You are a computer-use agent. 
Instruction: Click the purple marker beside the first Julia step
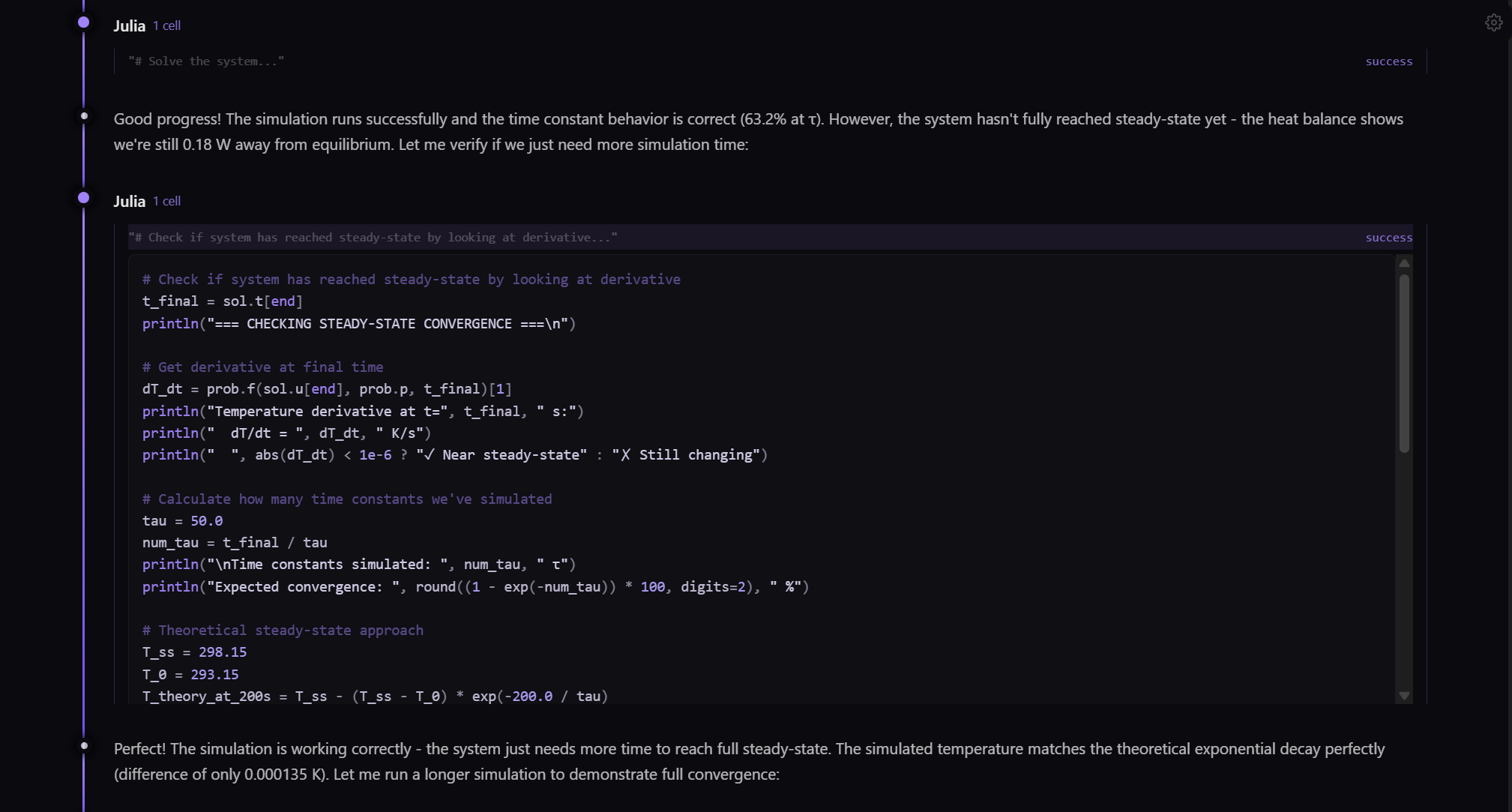pyautogui.click(x=84, y=22)
